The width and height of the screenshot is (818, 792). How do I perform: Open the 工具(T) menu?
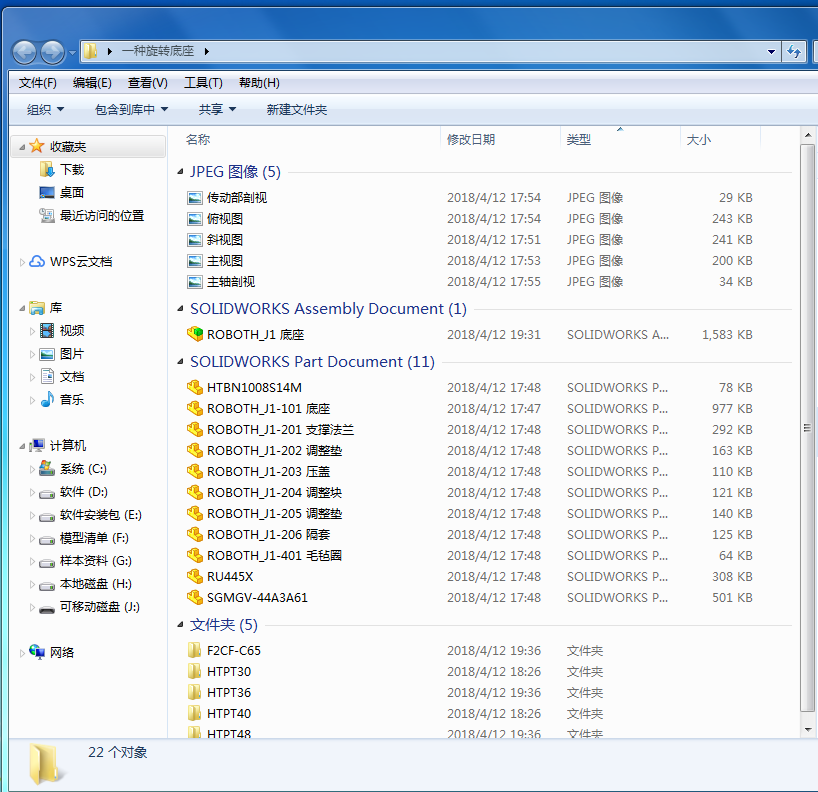click(203, 83)
